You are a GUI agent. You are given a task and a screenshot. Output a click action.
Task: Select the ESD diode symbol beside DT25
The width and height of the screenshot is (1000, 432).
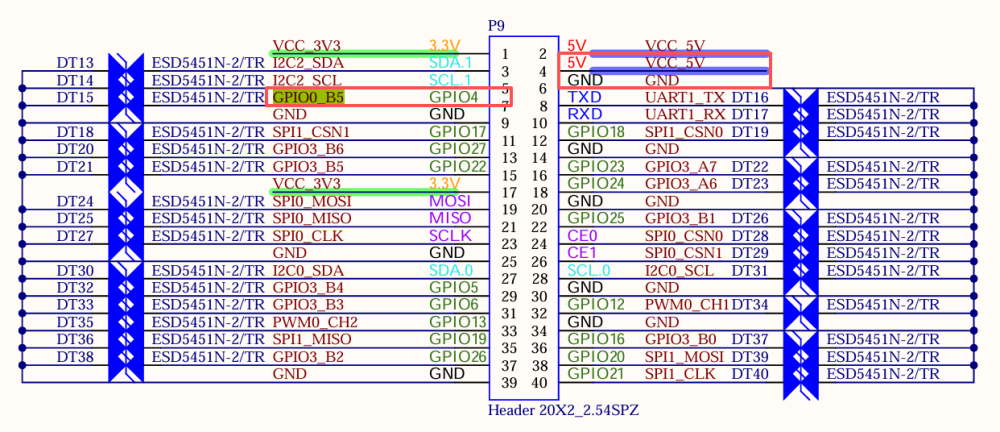(x=126, y=219)
